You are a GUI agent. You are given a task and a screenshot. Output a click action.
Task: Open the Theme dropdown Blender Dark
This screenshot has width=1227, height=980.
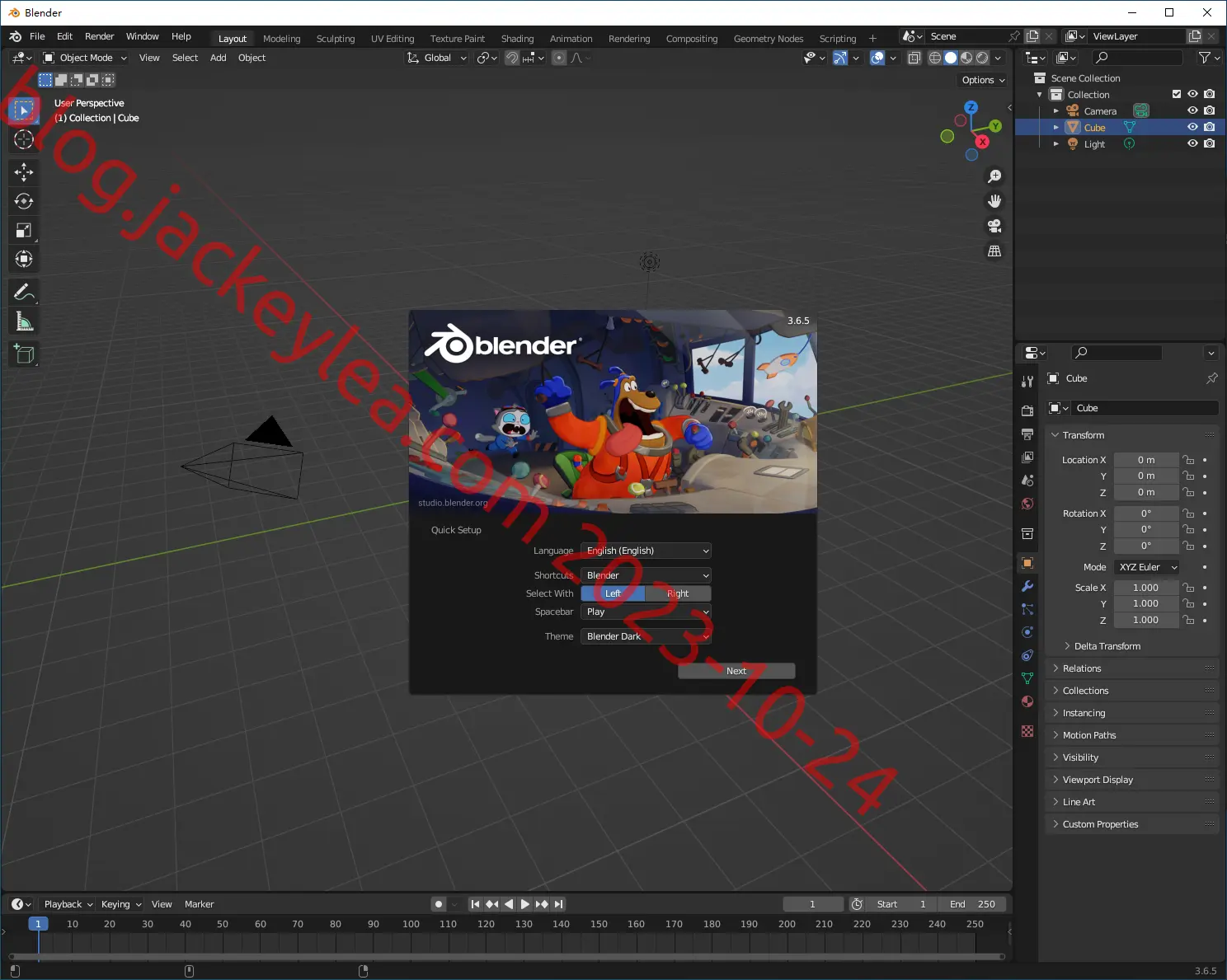click(646, 636)
